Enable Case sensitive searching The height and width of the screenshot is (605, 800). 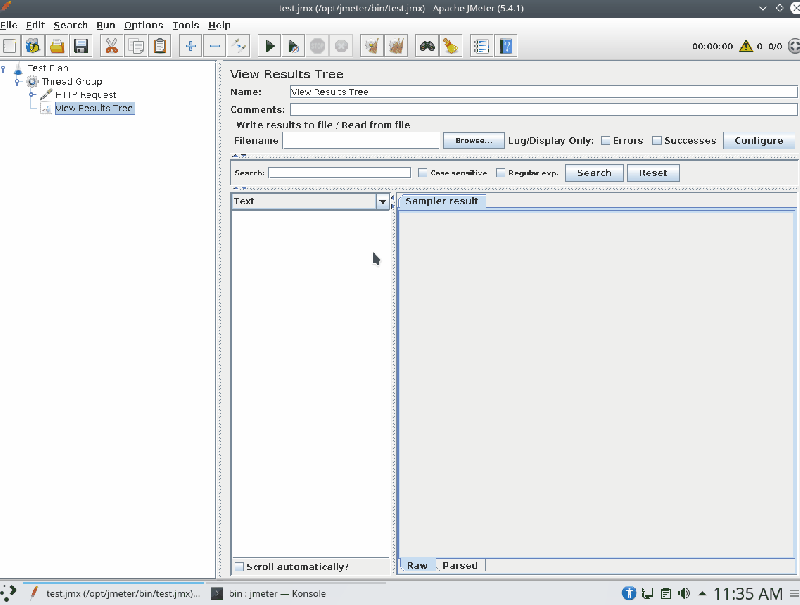click(423, 172)
